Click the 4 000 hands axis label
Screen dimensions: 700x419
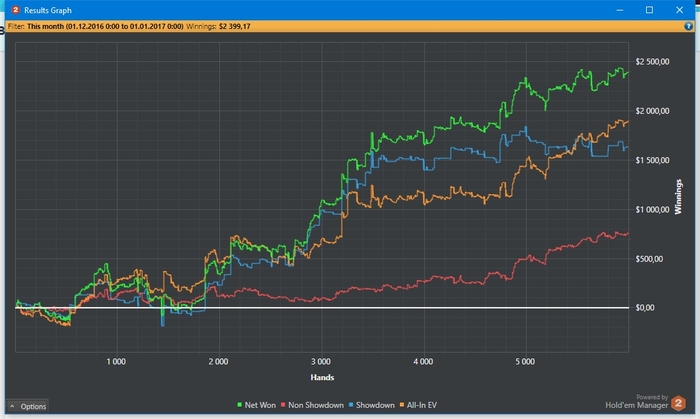[423, 361]
